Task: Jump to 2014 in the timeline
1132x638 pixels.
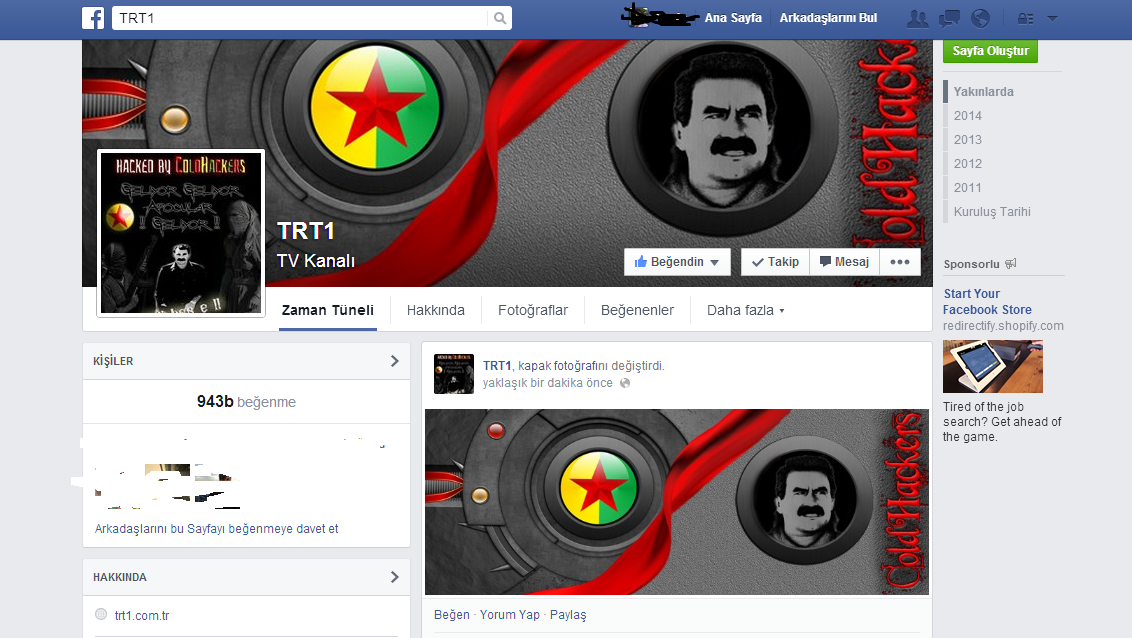Action: (967, 115)
